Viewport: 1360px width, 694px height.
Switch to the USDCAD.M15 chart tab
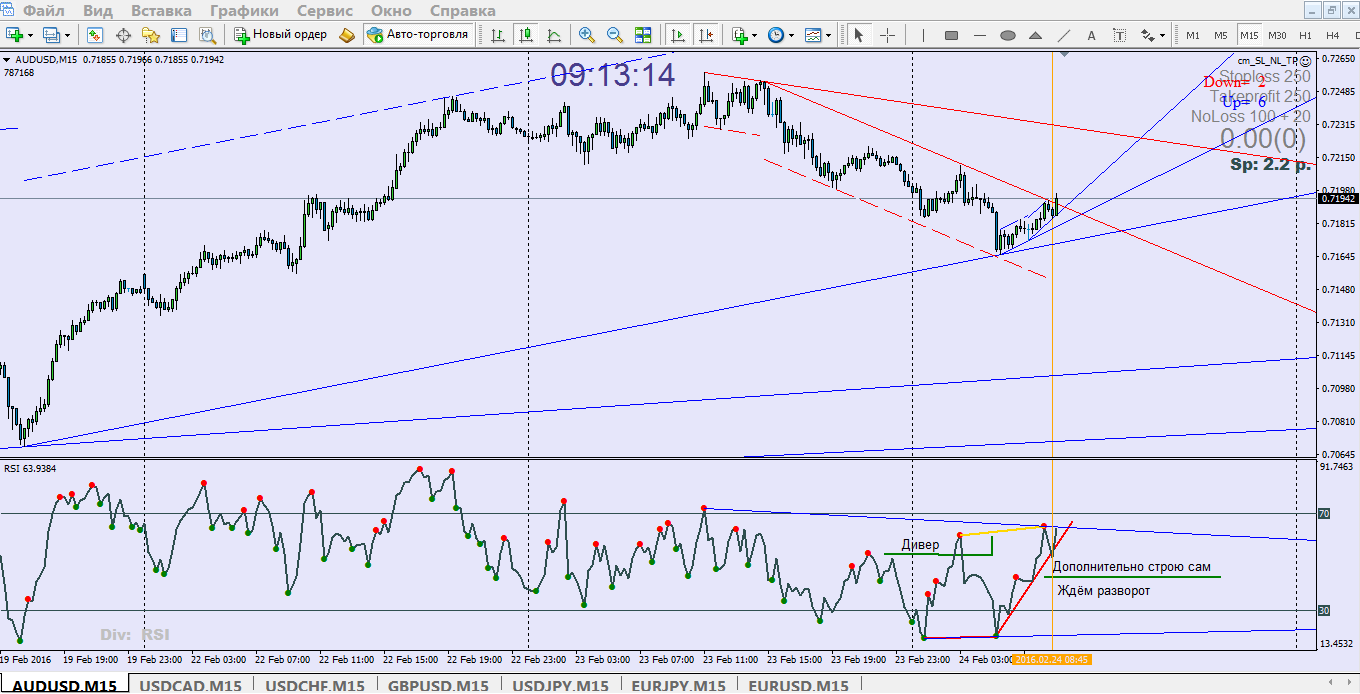pyautogui.click(x=190, y=685)
